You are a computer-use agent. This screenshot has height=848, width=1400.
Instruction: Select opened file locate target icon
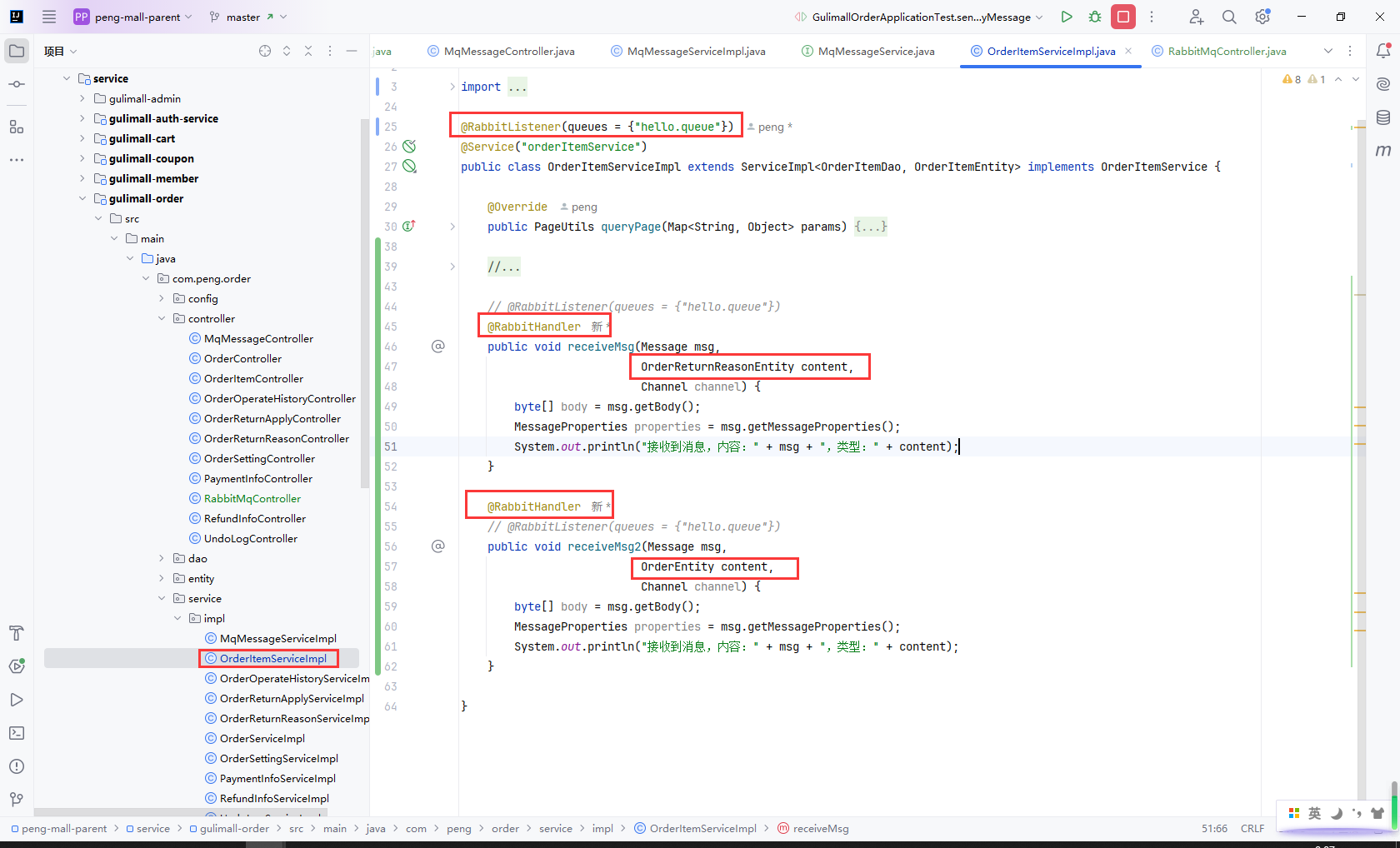[x=265, y=51]
